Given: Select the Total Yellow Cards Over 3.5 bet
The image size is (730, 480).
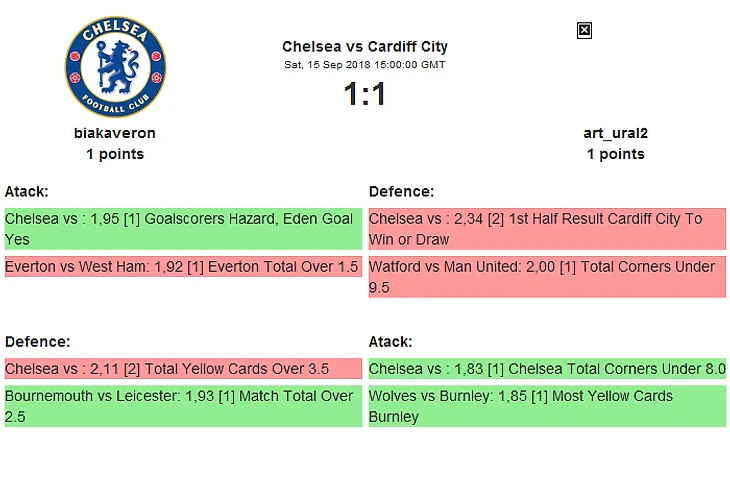Looking at the screenshot, I should [x=182, y=369].
